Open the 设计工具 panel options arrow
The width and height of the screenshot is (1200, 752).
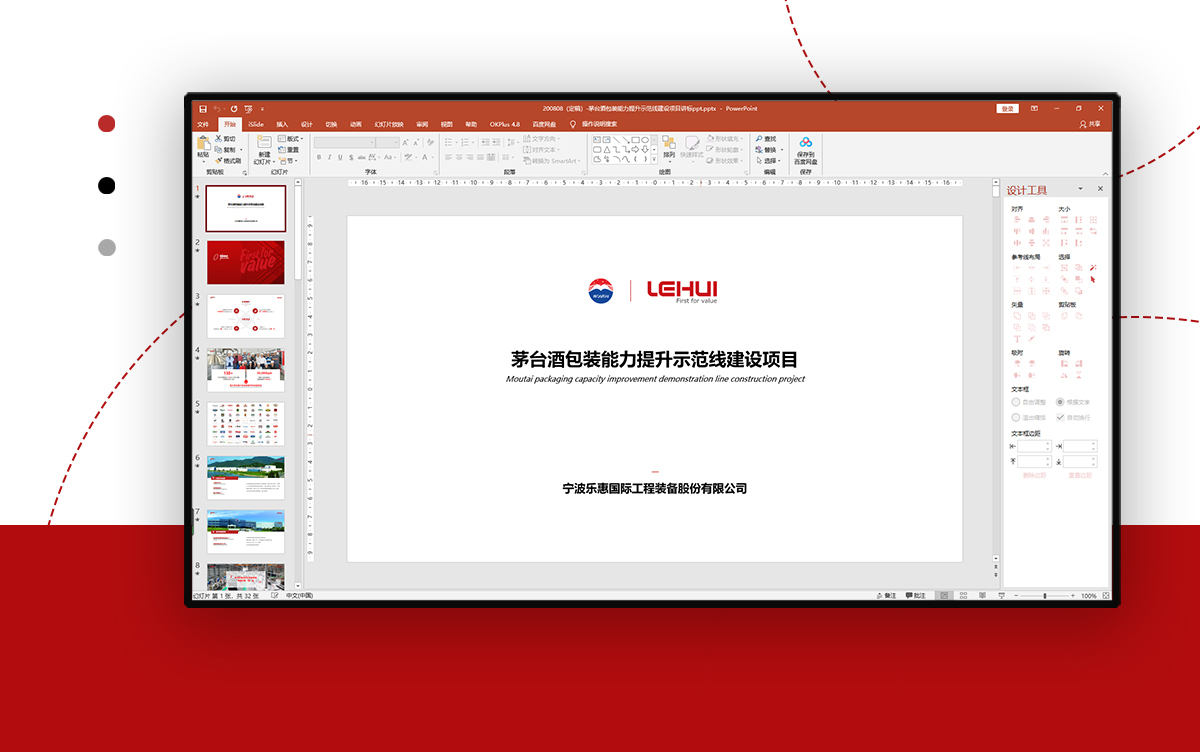[x=1080, y=189]
